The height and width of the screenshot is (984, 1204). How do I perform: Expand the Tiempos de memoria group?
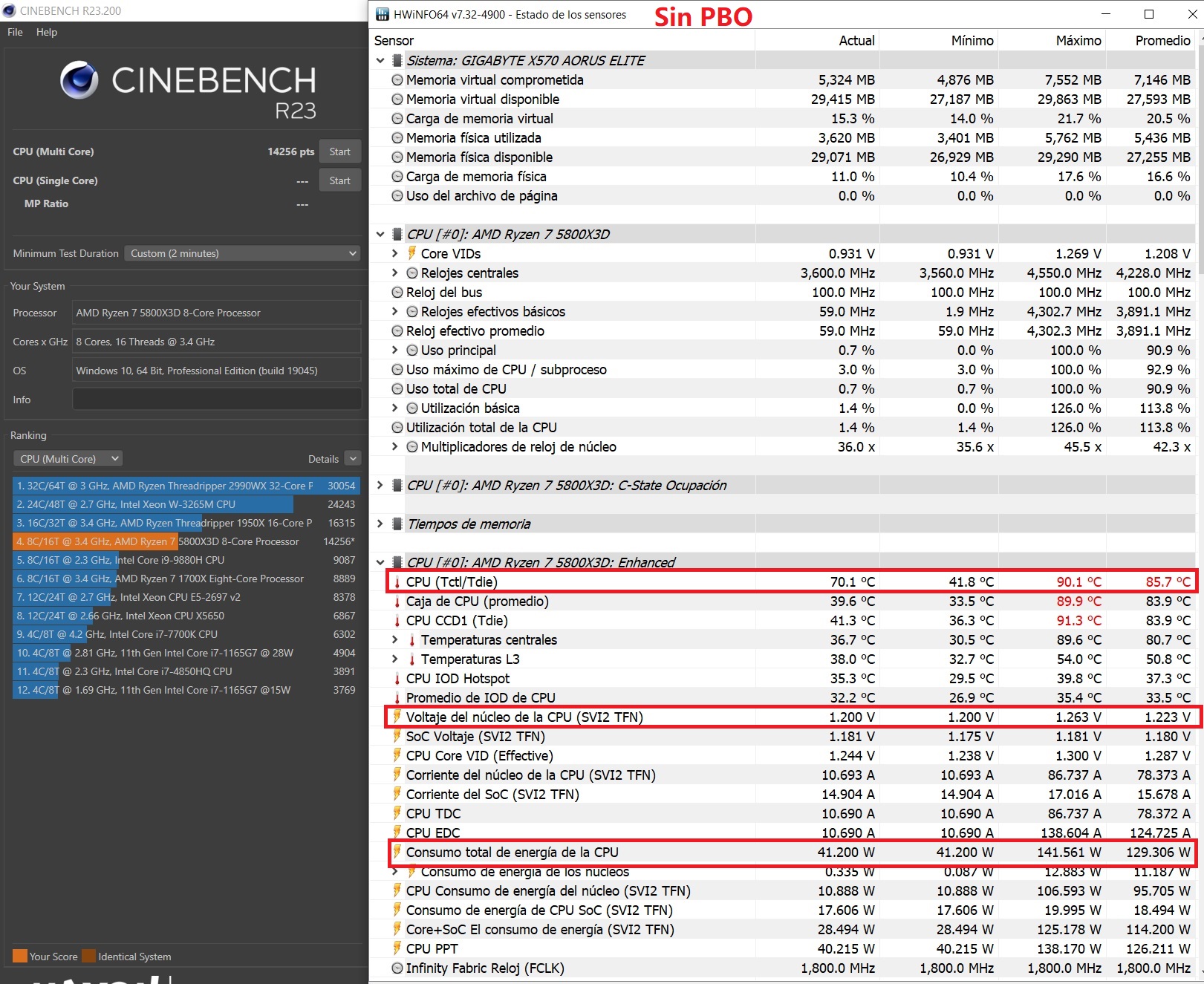click(380, 524)
